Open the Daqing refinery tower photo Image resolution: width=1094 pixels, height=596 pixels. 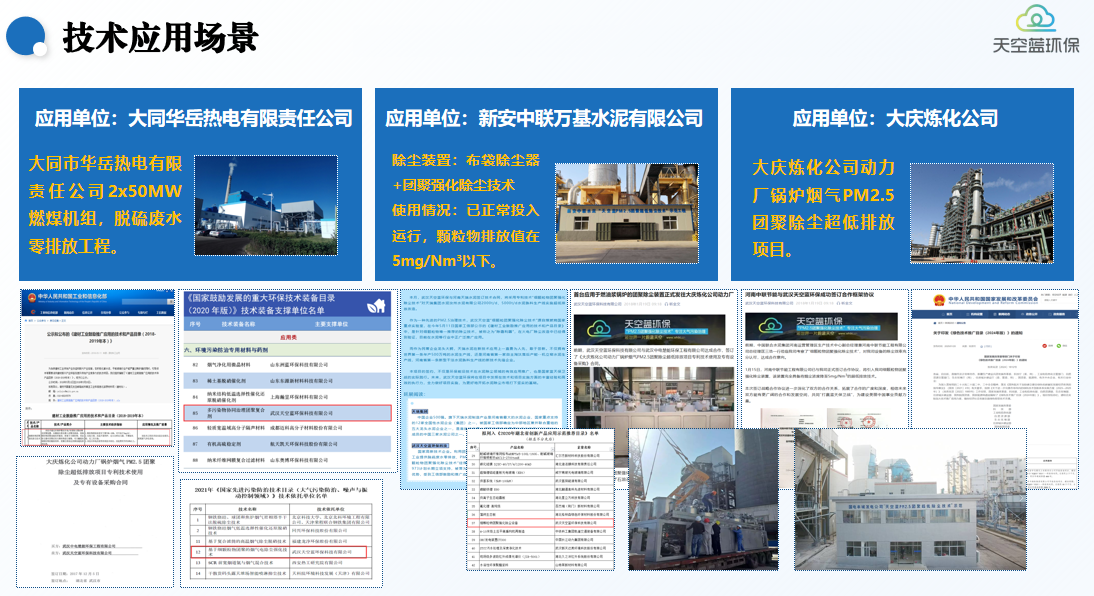(x=982, y=213)
